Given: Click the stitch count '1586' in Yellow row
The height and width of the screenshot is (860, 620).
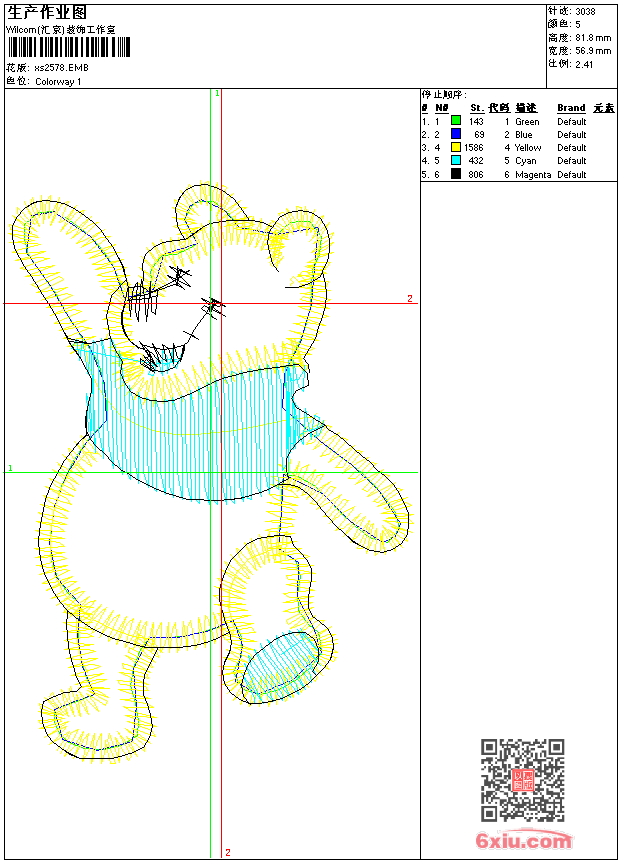Looking at the screenshot, I should (474, 148).
